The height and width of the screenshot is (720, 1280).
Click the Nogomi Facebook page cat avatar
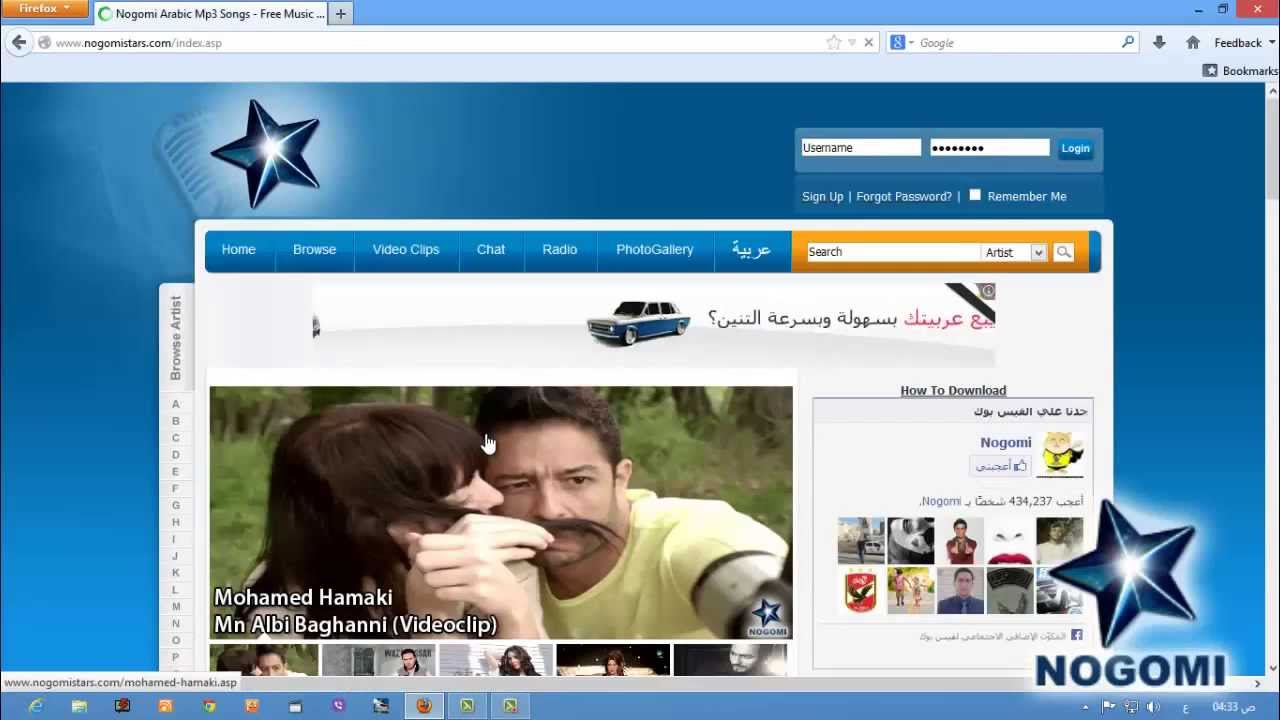coord(1059,455)
